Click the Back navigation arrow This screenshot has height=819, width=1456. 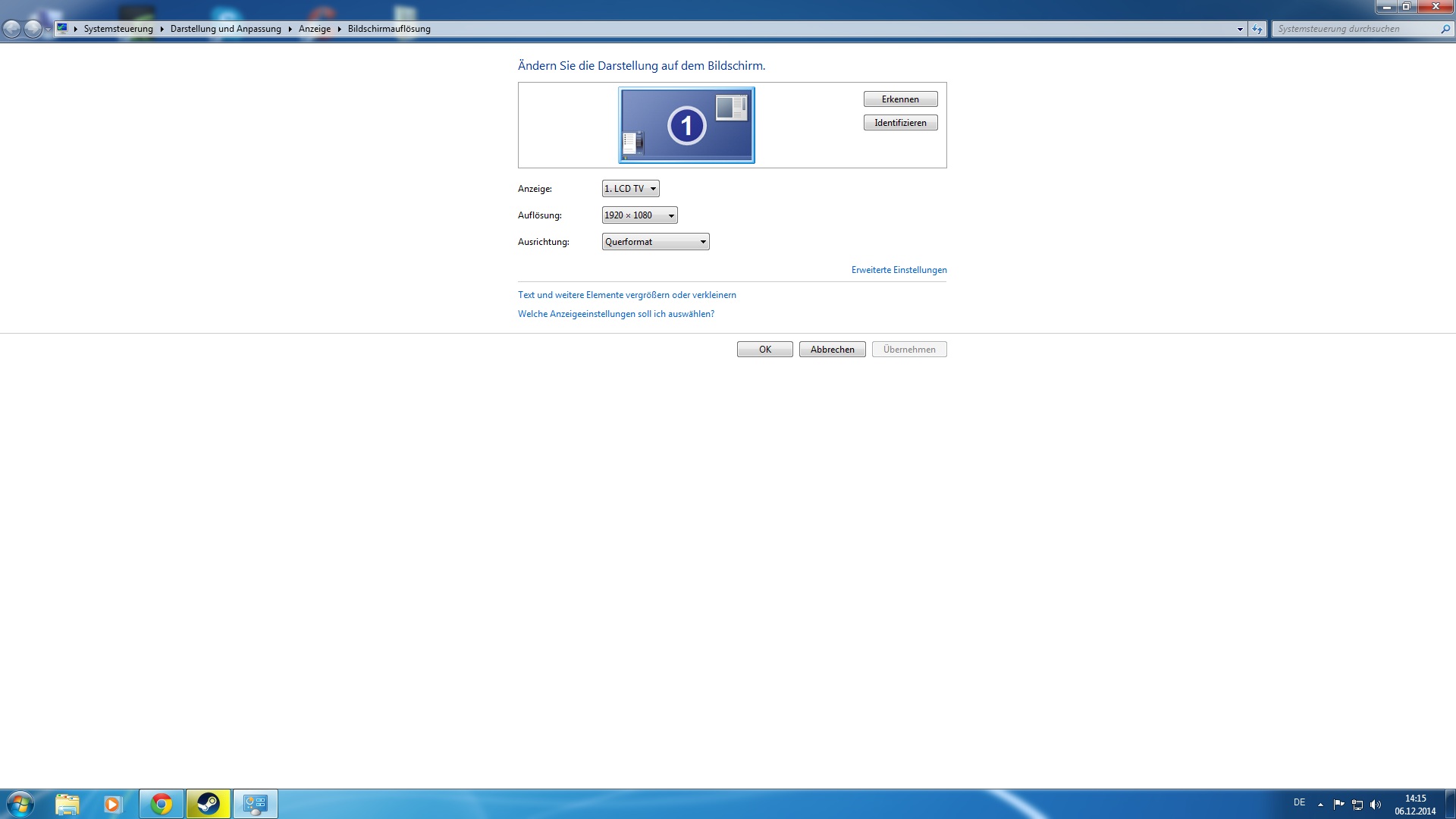[12, 29]
